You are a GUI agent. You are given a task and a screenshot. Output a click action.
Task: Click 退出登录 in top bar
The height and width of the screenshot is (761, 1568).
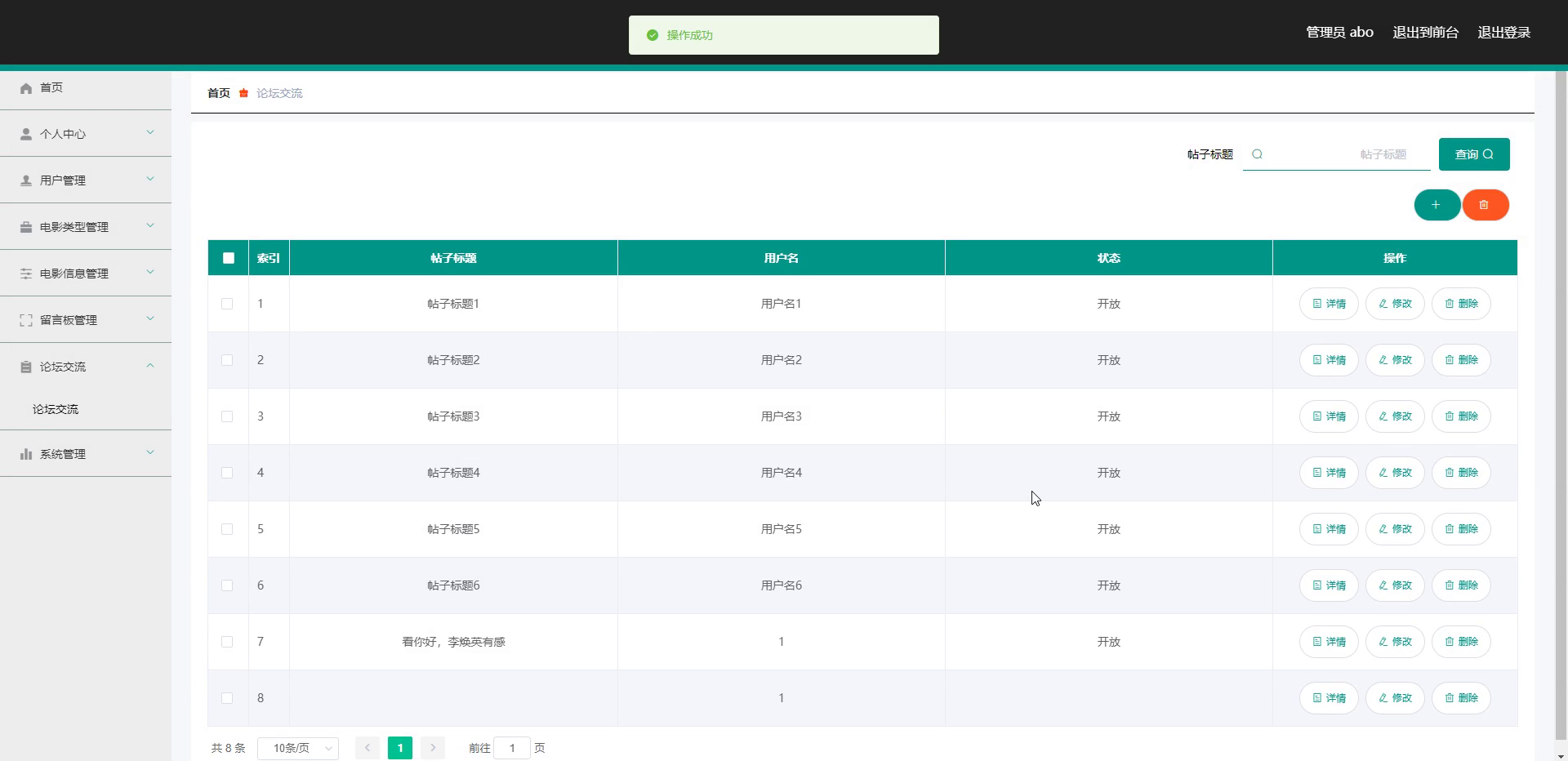(x=1504, y=33)
